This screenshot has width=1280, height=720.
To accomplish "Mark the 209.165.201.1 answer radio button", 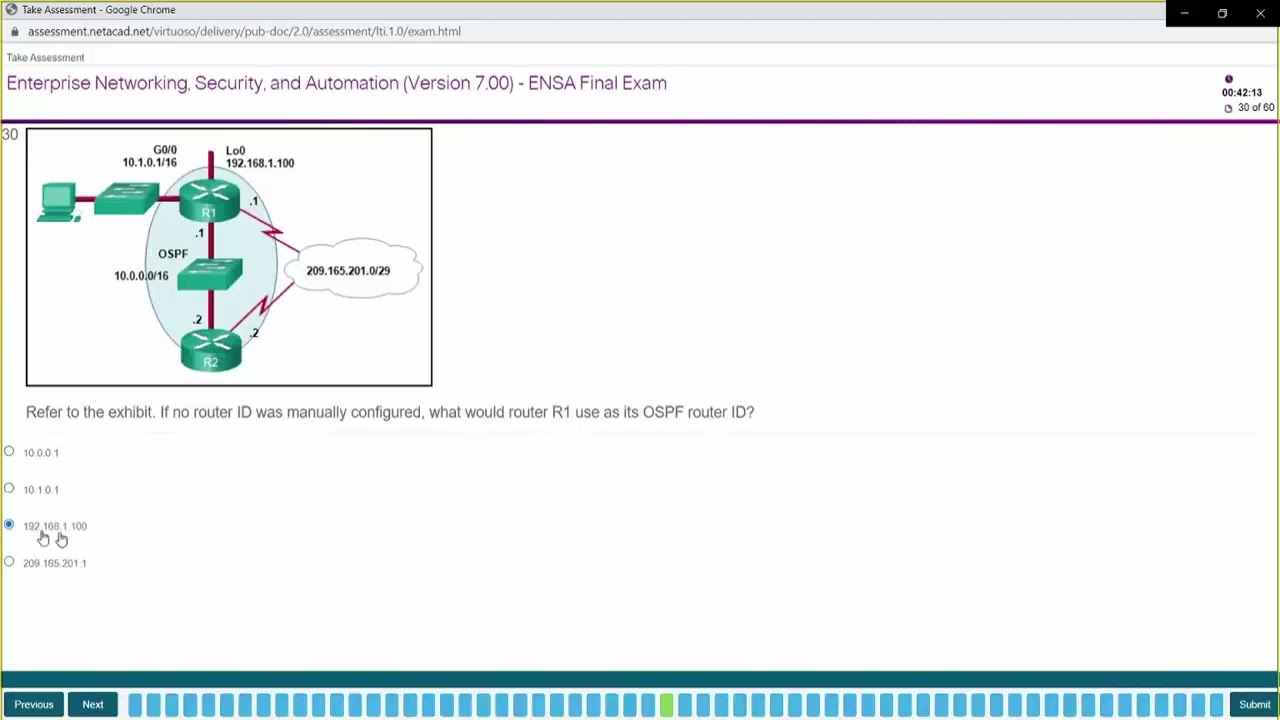I will 9,561.
